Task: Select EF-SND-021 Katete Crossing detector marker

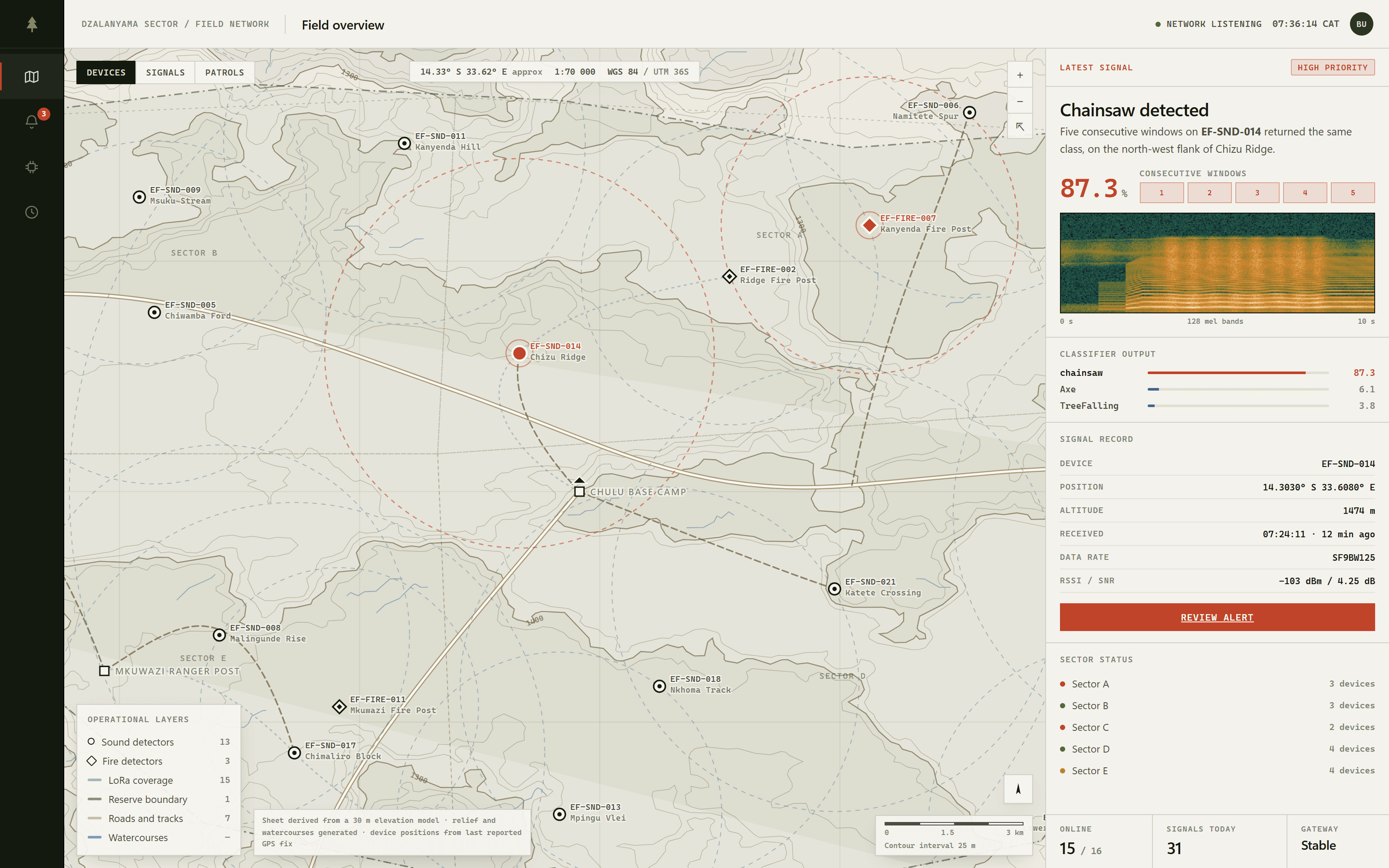Action: 835,589
